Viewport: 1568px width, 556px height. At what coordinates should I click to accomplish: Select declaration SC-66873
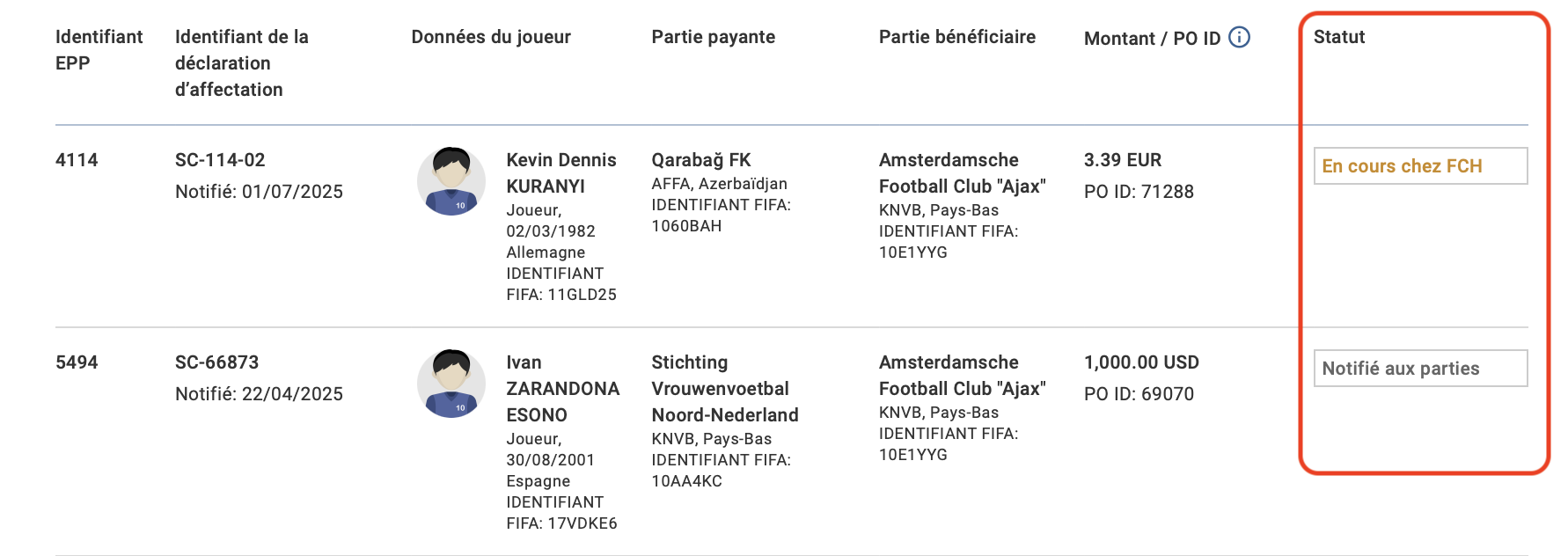pos(216,362)
